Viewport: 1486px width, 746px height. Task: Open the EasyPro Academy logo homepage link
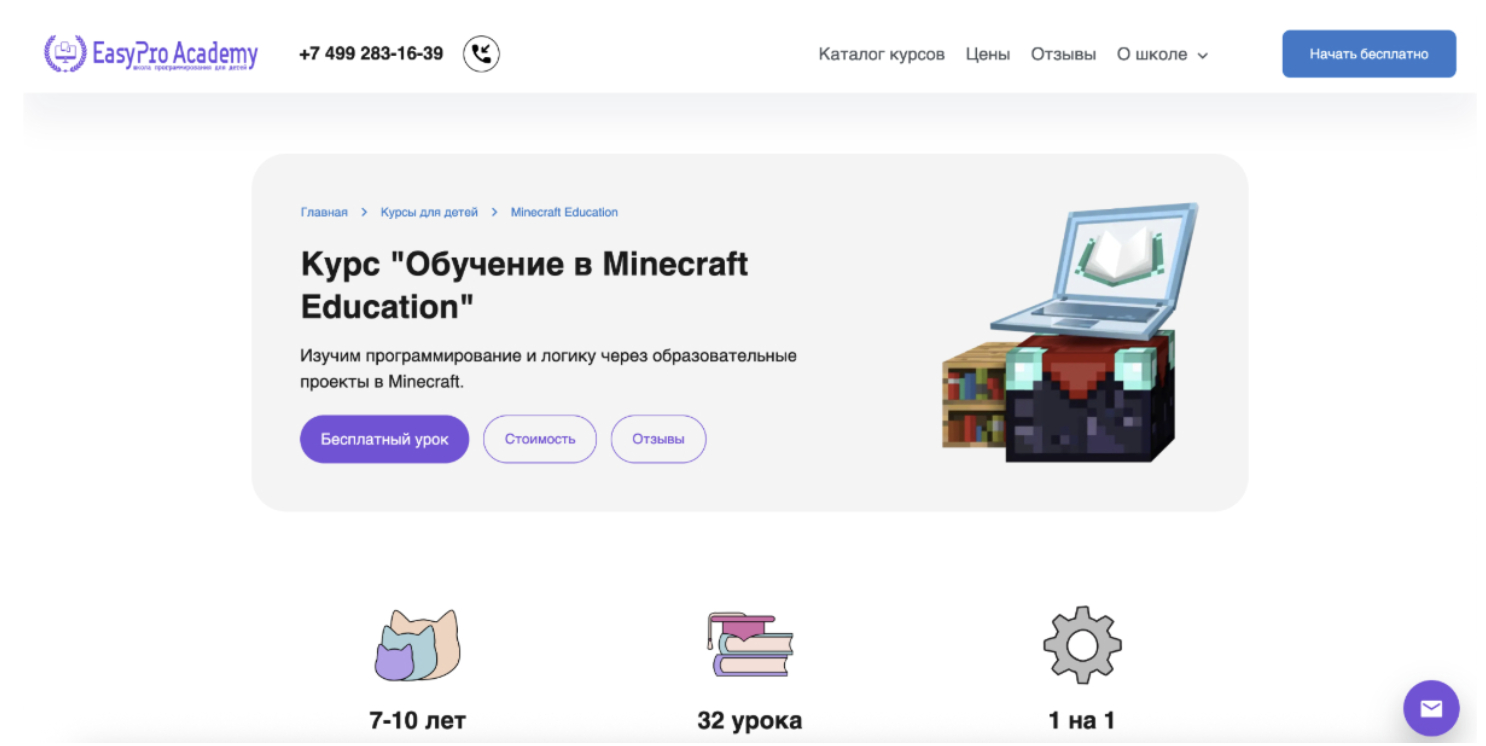coord(151,54)
